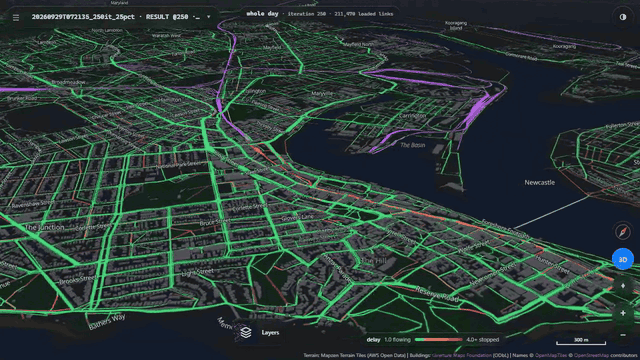This screenshot has width=640, height=360.
Task: Toggle the blue 3D view button
Action: click(623, 259)
